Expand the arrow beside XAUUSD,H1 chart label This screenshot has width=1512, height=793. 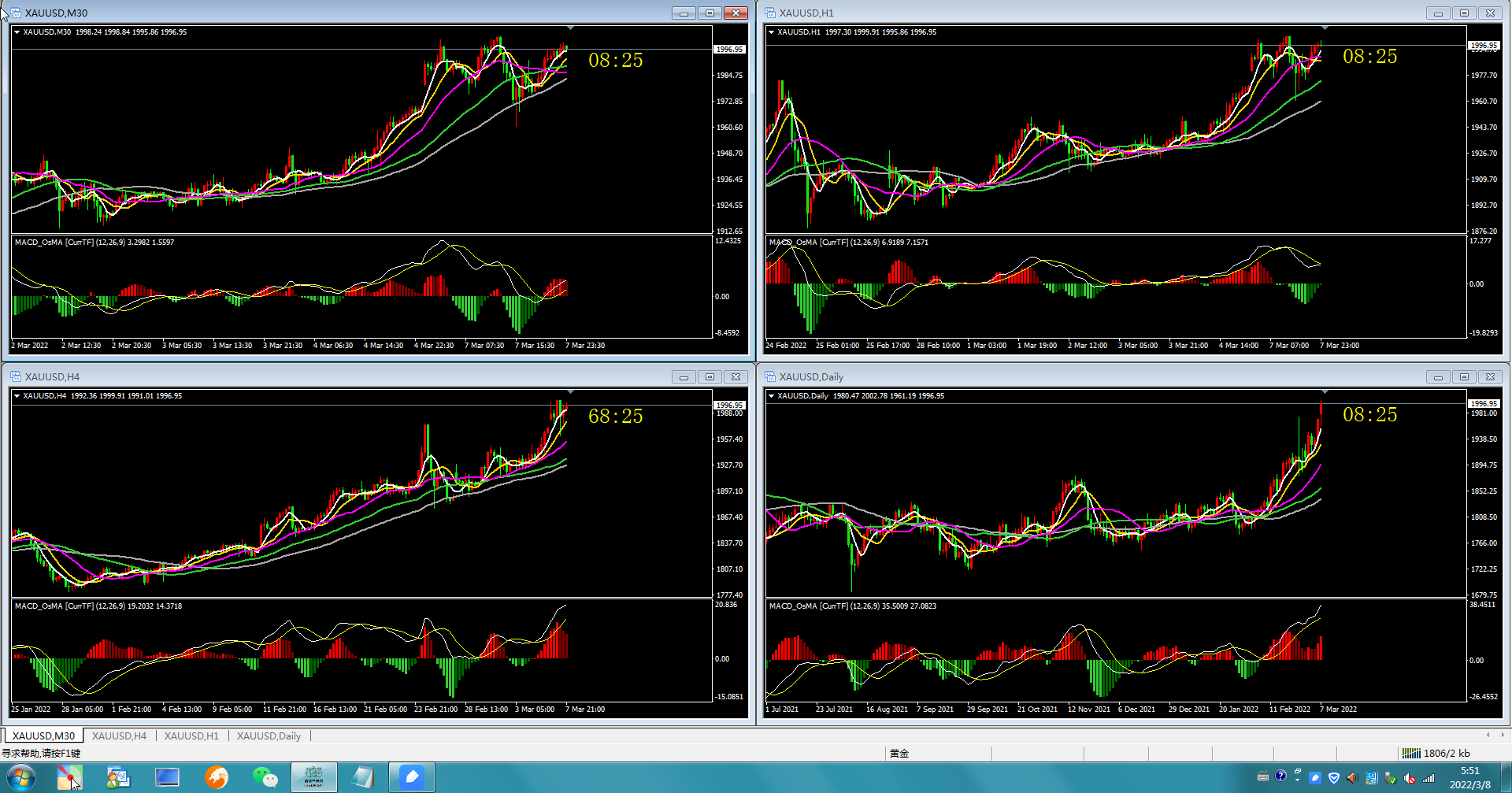[x=771, y=32]
